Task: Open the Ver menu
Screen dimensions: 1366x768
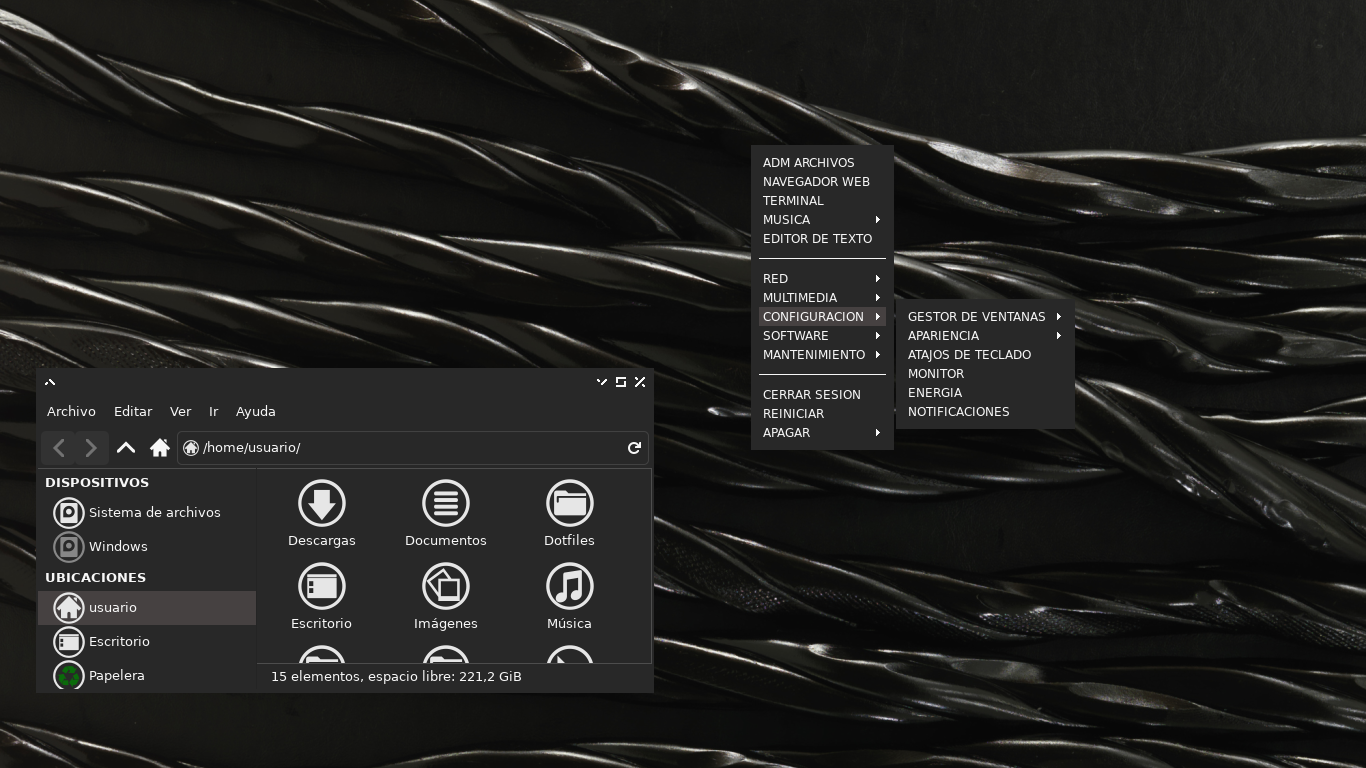Action: [x=180, y=412]
